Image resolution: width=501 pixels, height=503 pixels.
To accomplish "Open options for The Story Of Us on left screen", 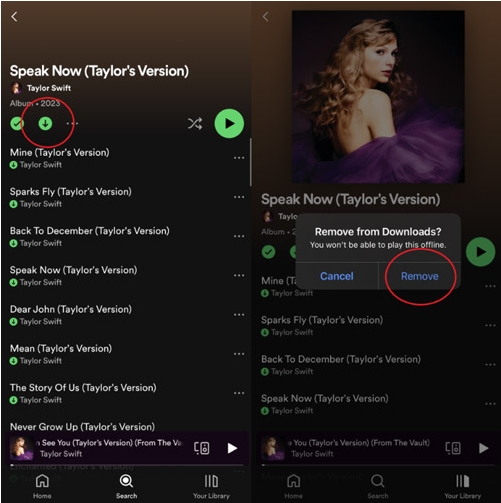I will point(239,393).
